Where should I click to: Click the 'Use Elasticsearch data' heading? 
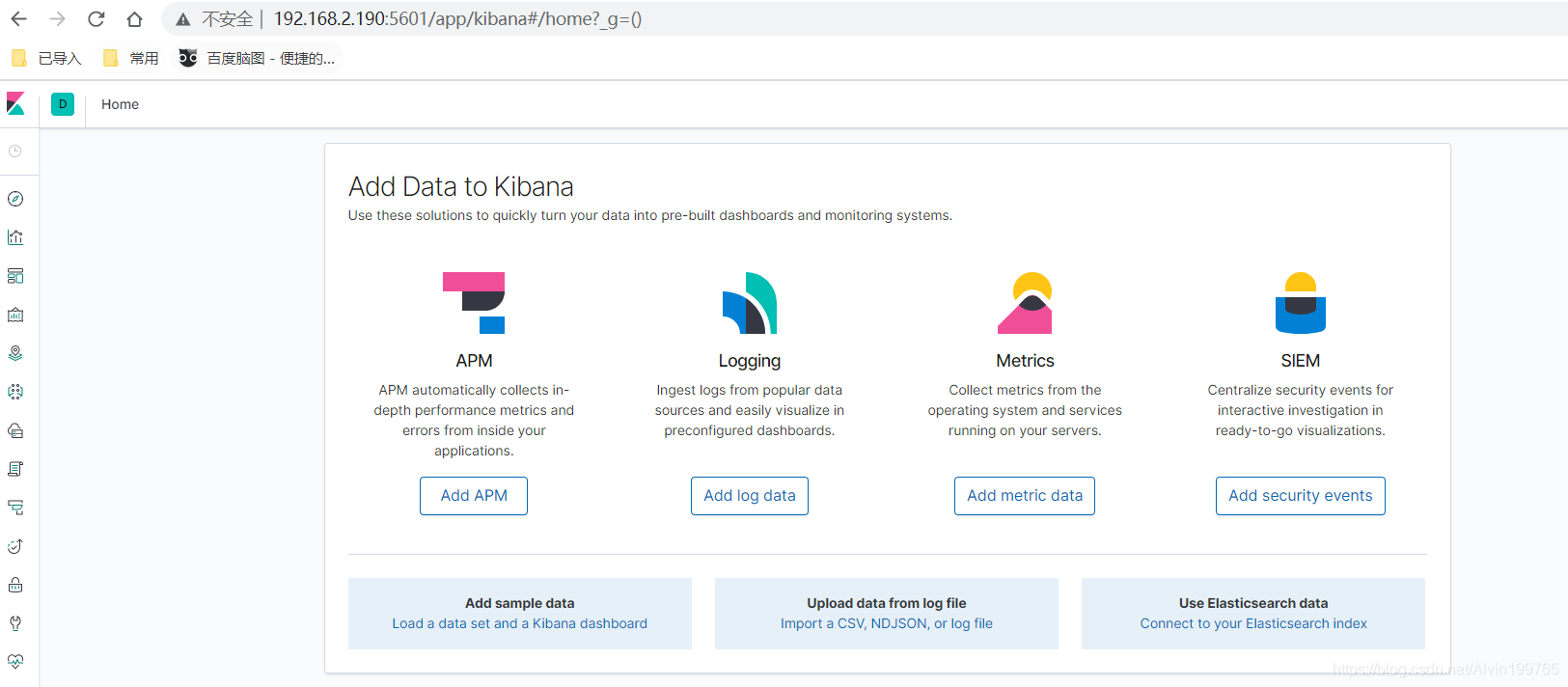click(1253, 603)
